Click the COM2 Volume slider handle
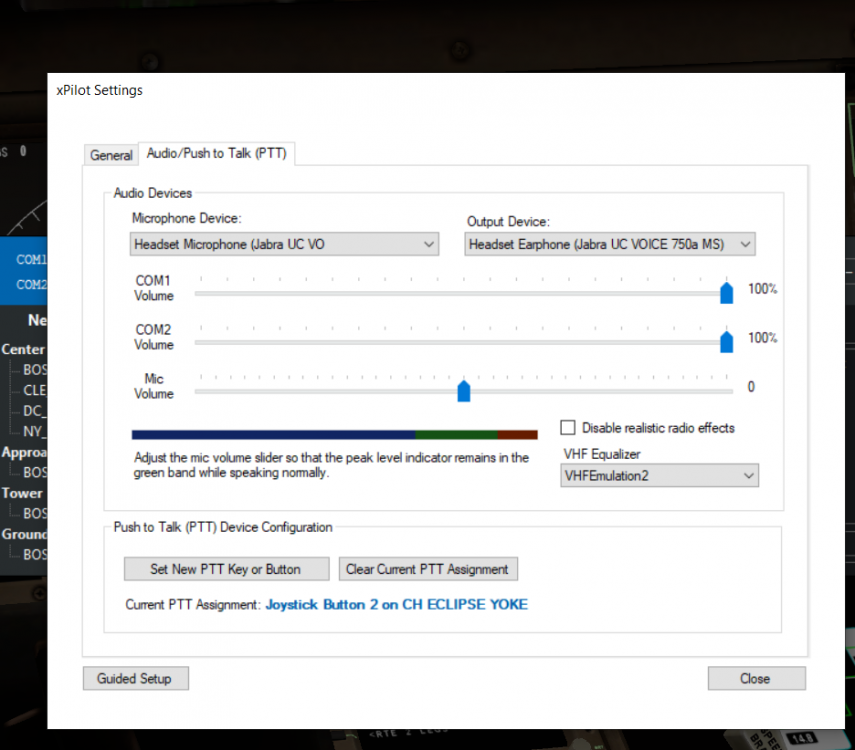This screenshot has height=750, width=855. point(727,341)
